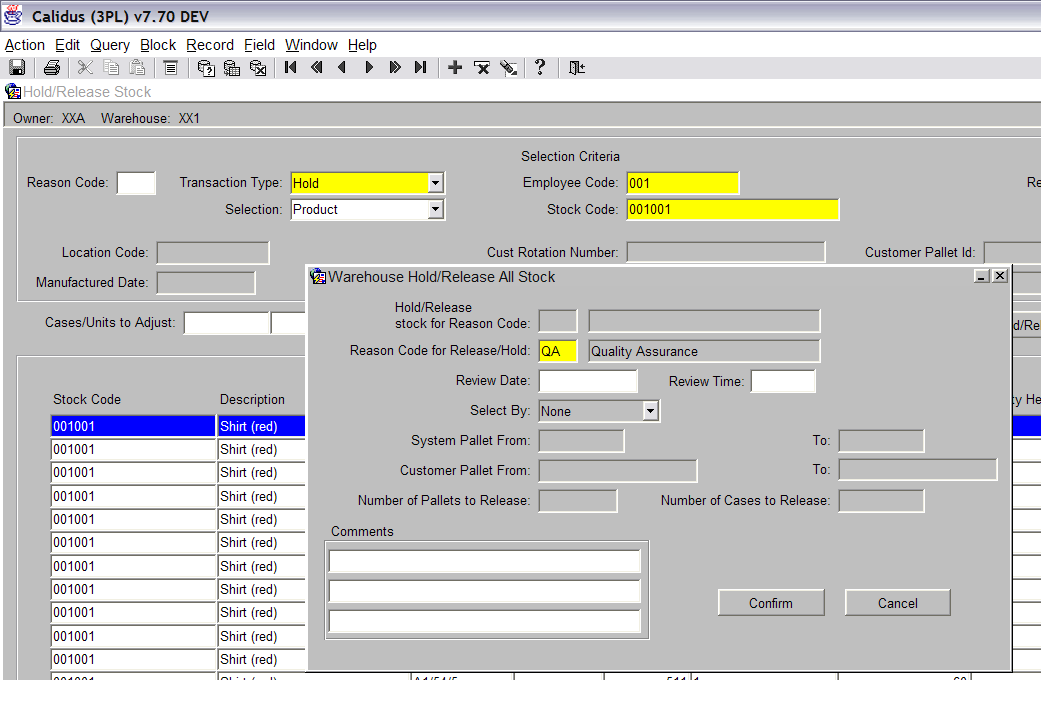Image resolution: width=1048 pixels, height=701 pixels.
Task: Click the Delete Record icon
Action: pos(482,67)
